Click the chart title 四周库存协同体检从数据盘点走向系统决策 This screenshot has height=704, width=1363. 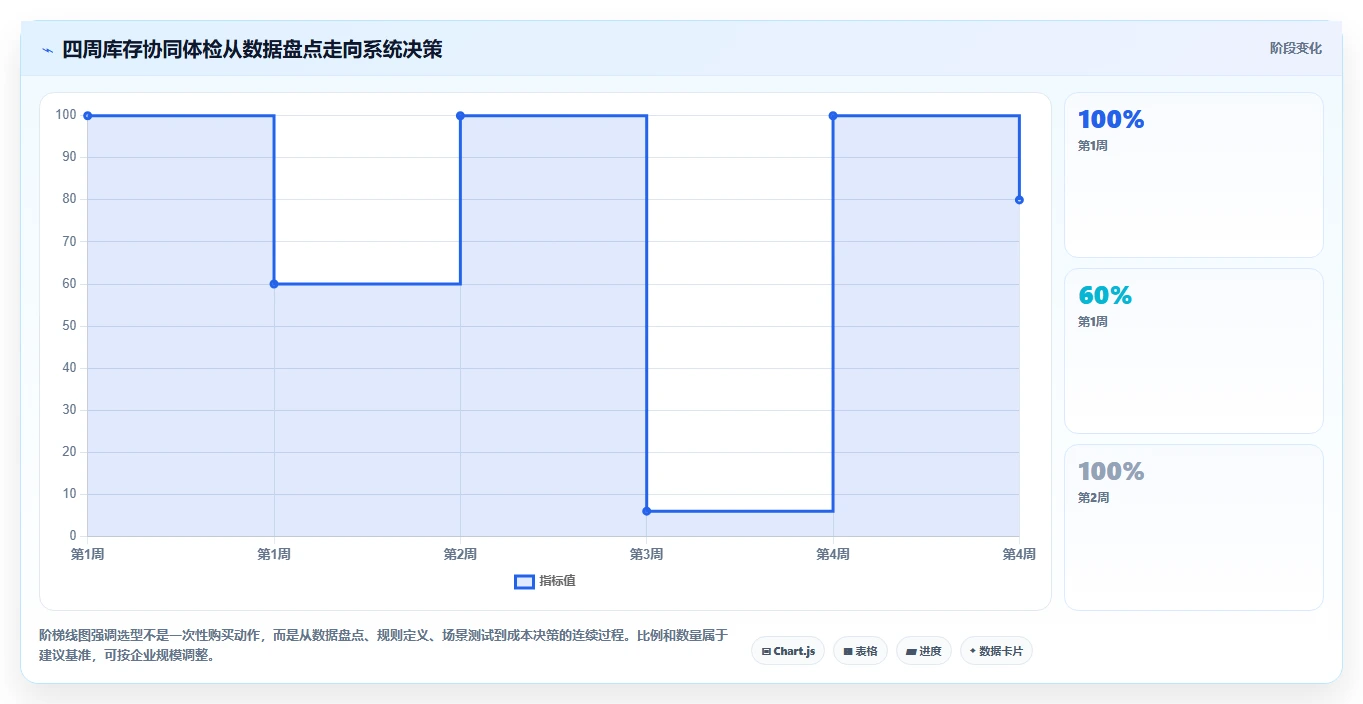(x=252, y=49)
